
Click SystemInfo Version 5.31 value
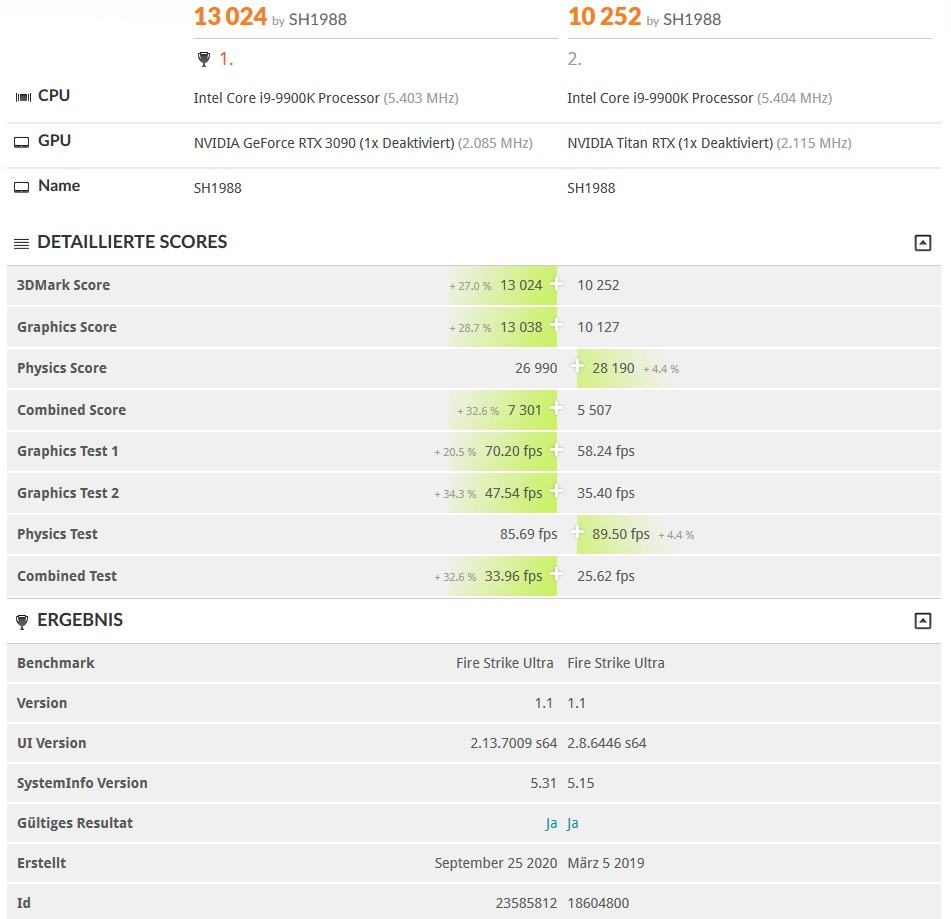(543, 783)
